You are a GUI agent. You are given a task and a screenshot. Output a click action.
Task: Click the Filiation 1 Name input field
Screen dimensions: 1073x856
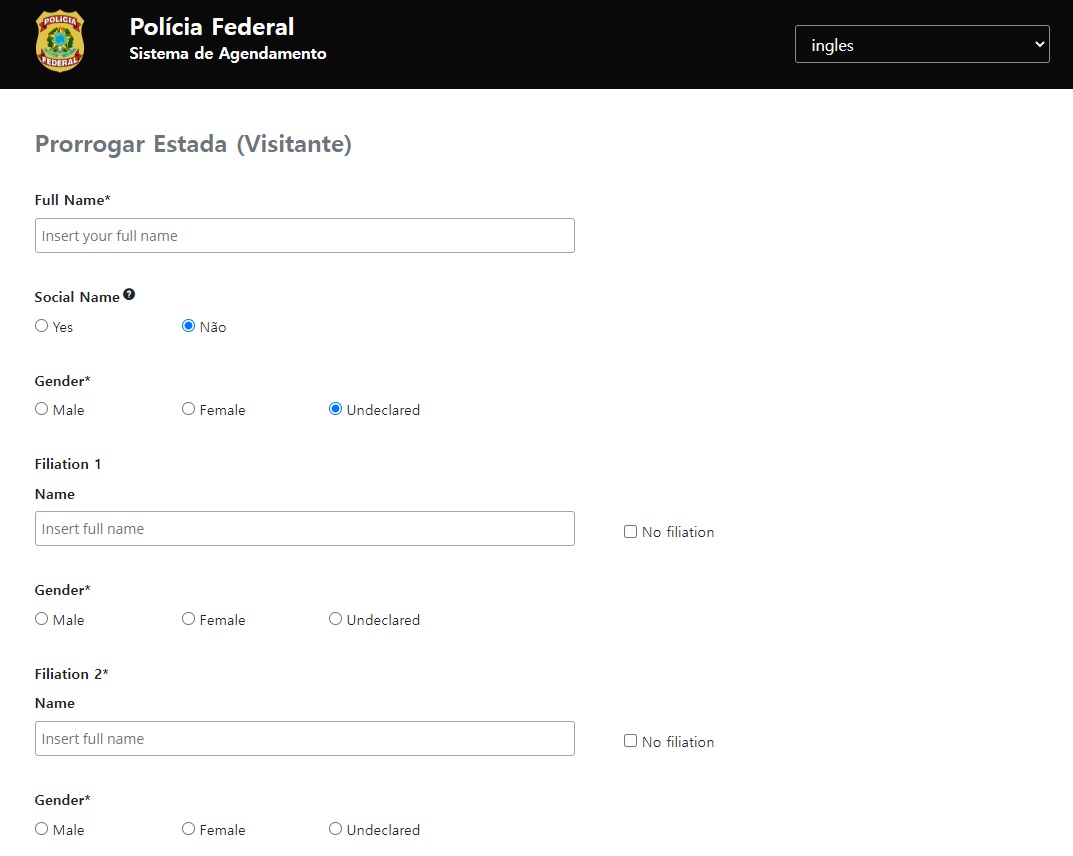(305, 528)
